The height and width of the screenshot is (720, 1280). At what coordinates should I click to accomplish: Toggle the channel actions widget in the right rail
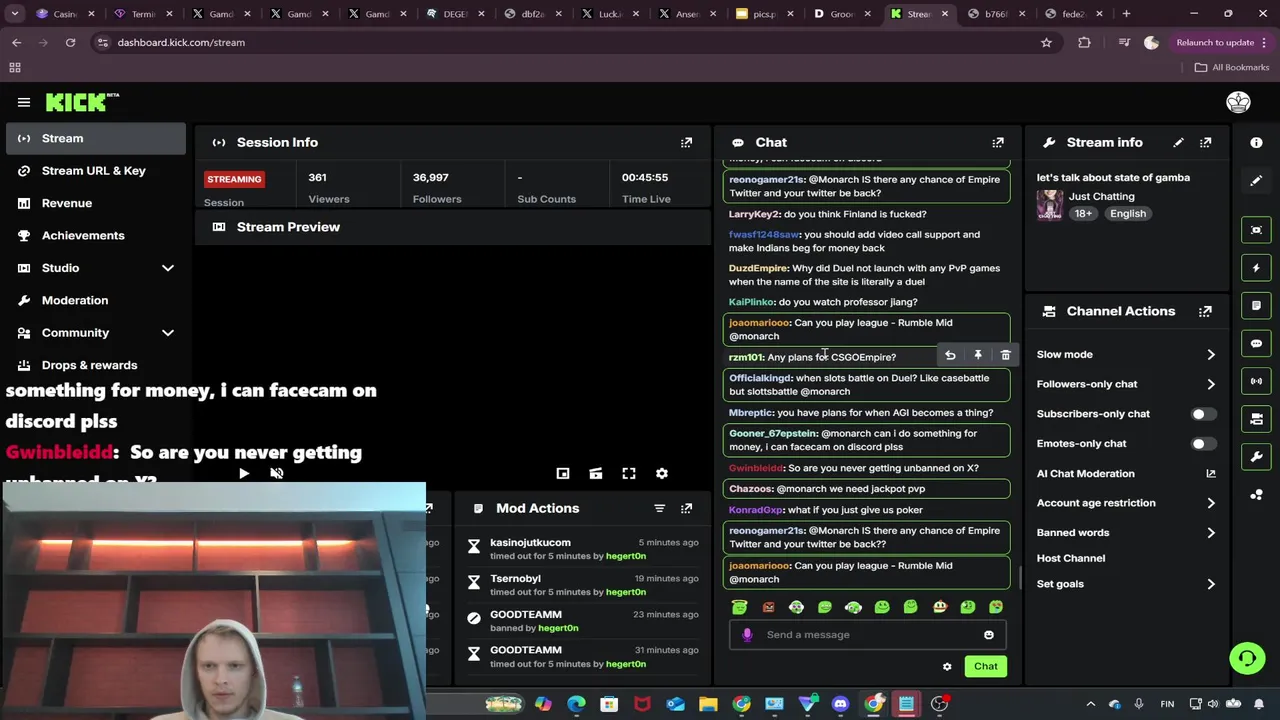point(1256,419)
